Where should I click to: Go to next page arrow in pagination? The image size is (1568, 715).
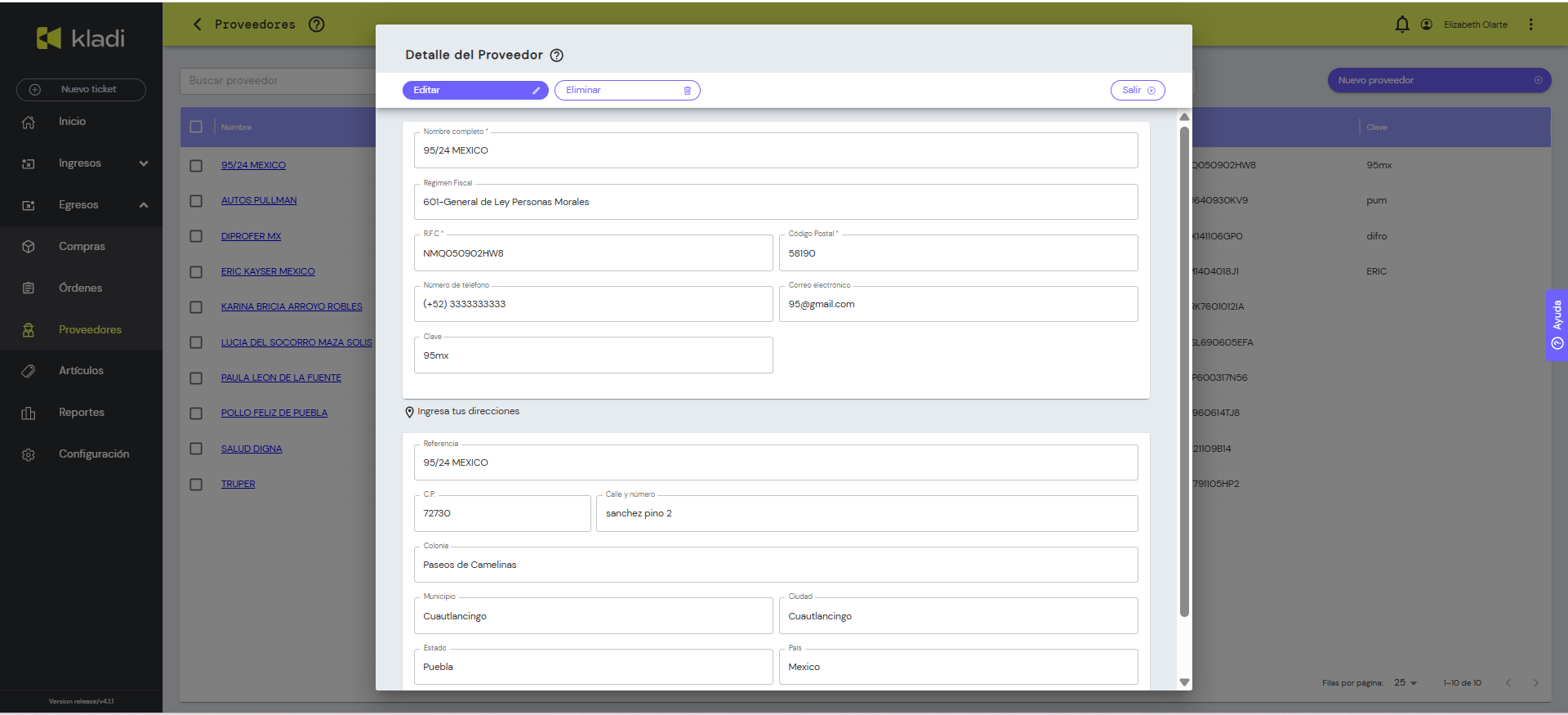(x=1535, y=683)
